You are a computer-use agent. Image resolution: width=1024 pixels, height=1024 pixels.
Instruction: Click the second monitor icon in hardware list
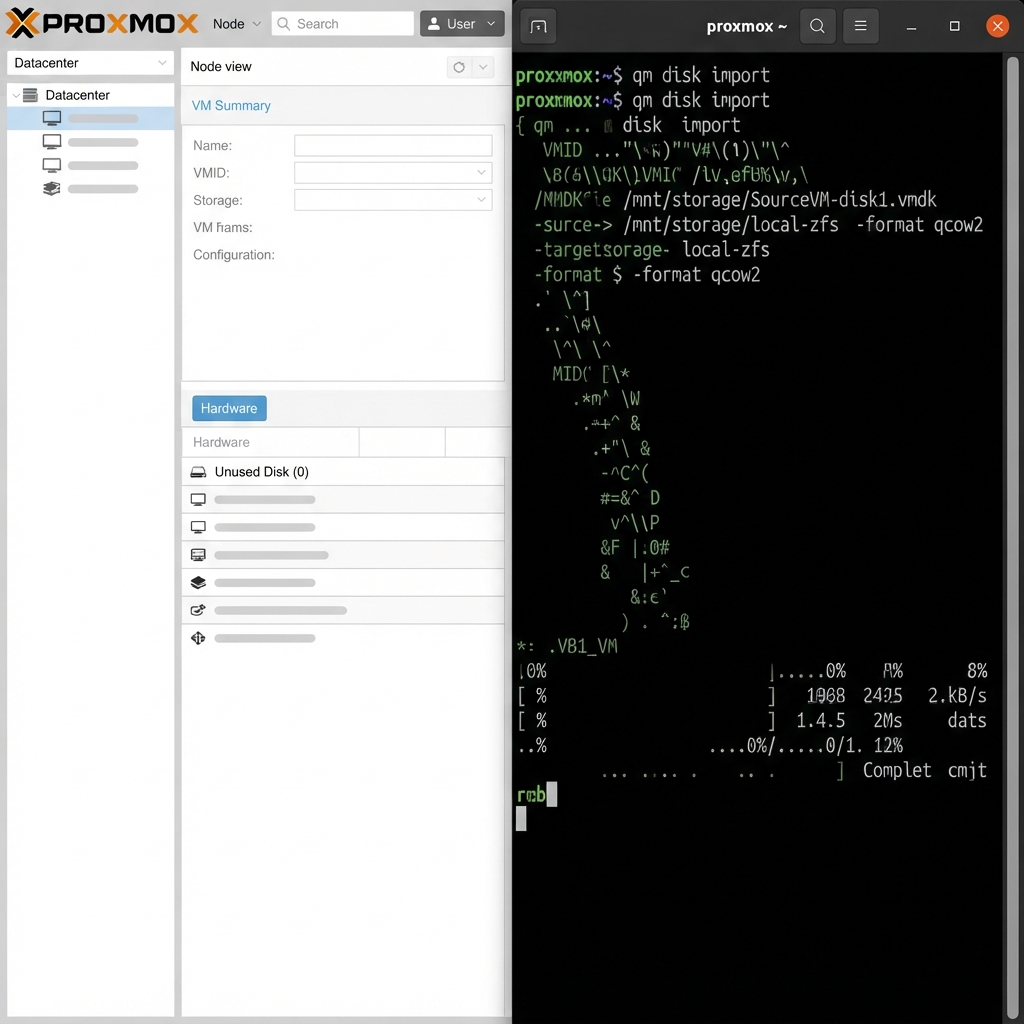coord(198,527)
